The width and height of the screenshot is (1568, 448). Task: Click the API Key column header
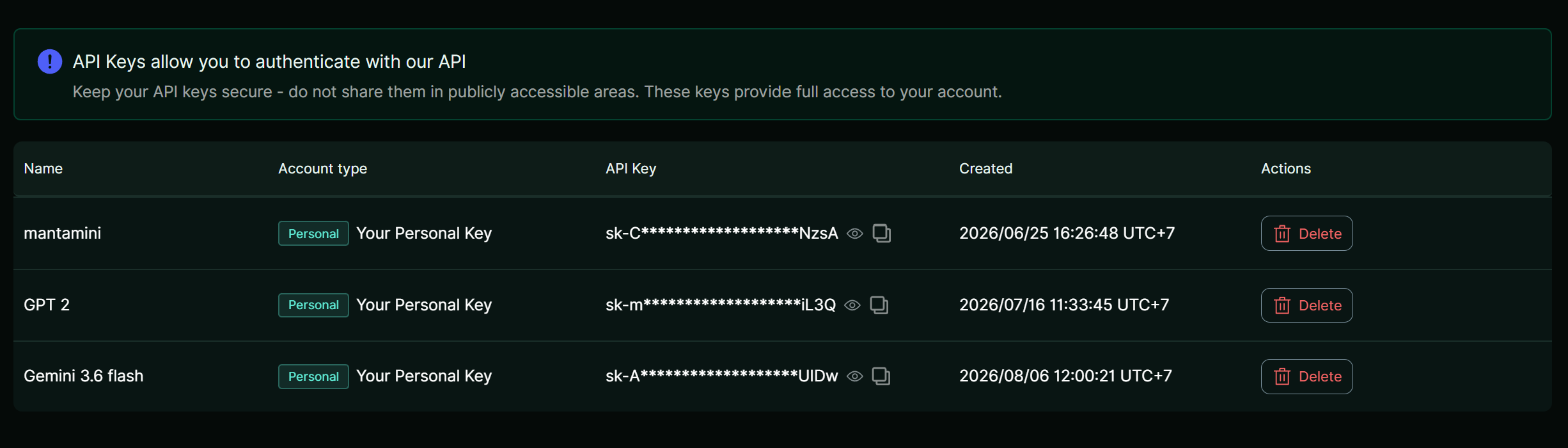[631, 169]
